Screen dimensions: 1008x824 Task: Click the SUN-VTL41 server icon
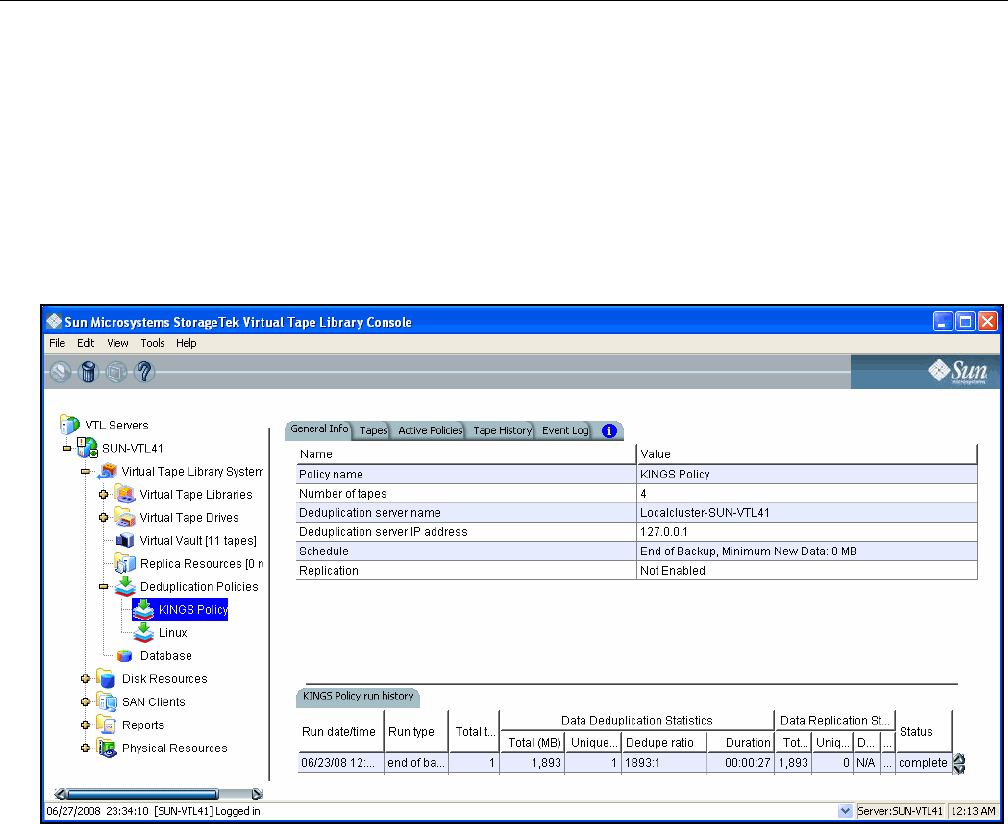pyautogui.click(x=87, y=447)
